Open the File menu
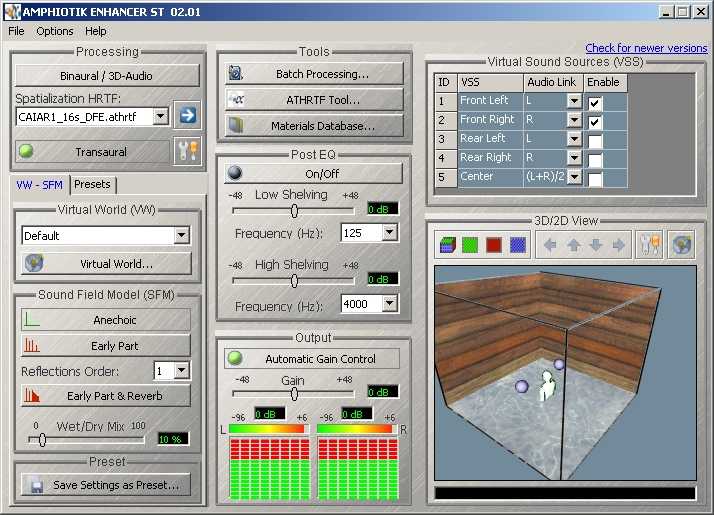Screen dimensions: 714x515 pyautogui.click(x=16, y=31)
